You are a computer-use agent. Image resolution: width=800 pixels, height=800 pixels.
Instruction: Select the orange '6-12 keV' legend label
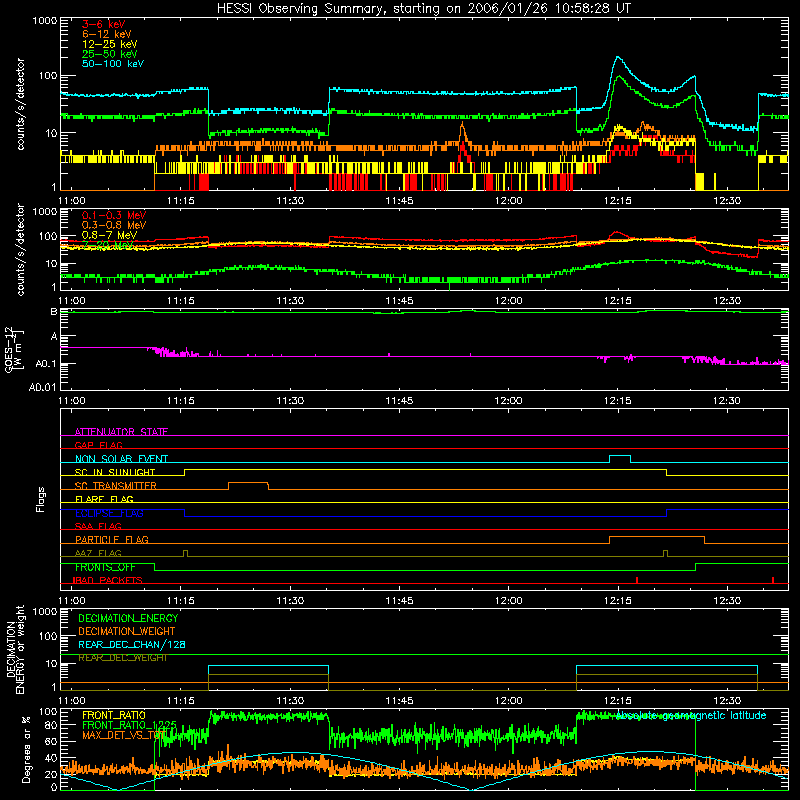107,34
